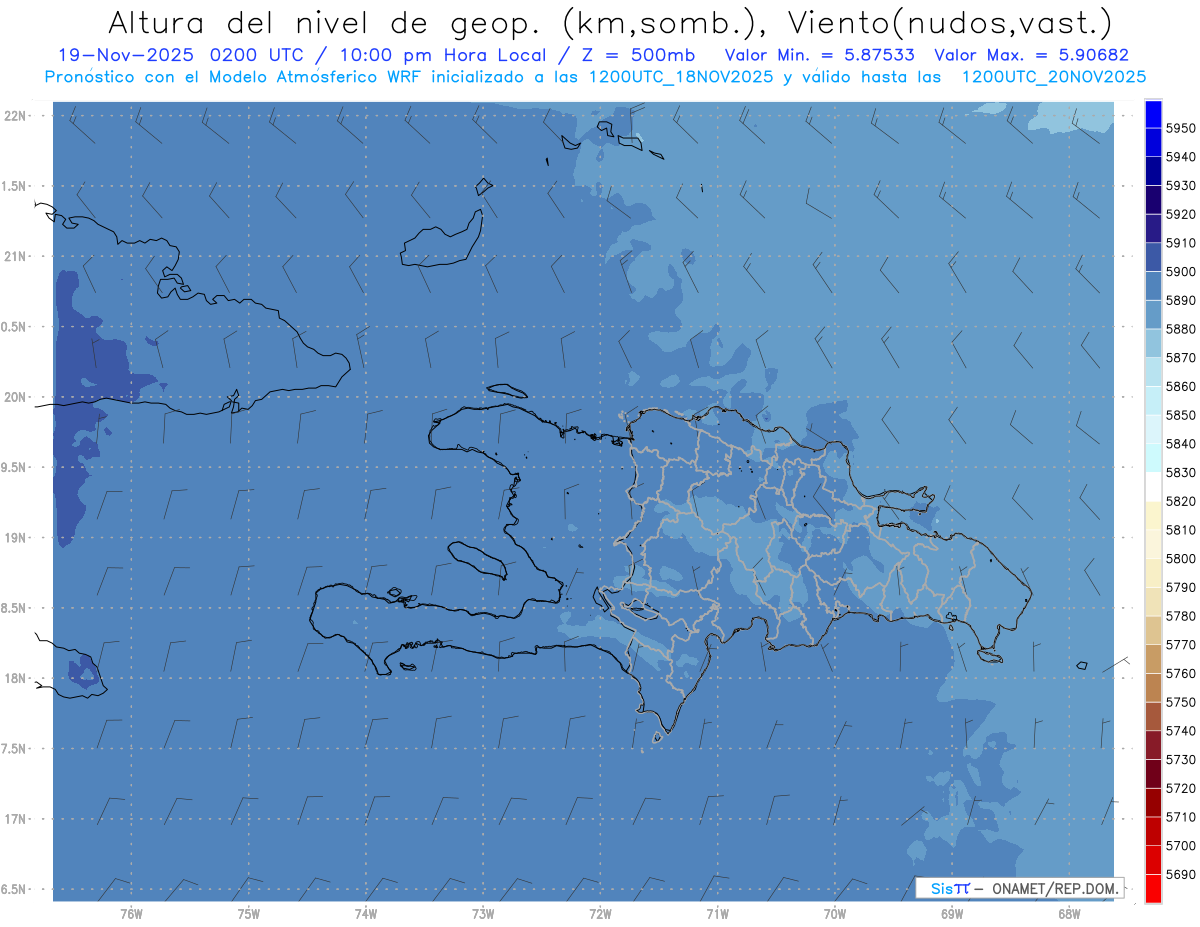Click the '19-Nov-2025 0200 UTC' date text
1200x927 pixels.
pyautogui.click(x=180, y=55)
